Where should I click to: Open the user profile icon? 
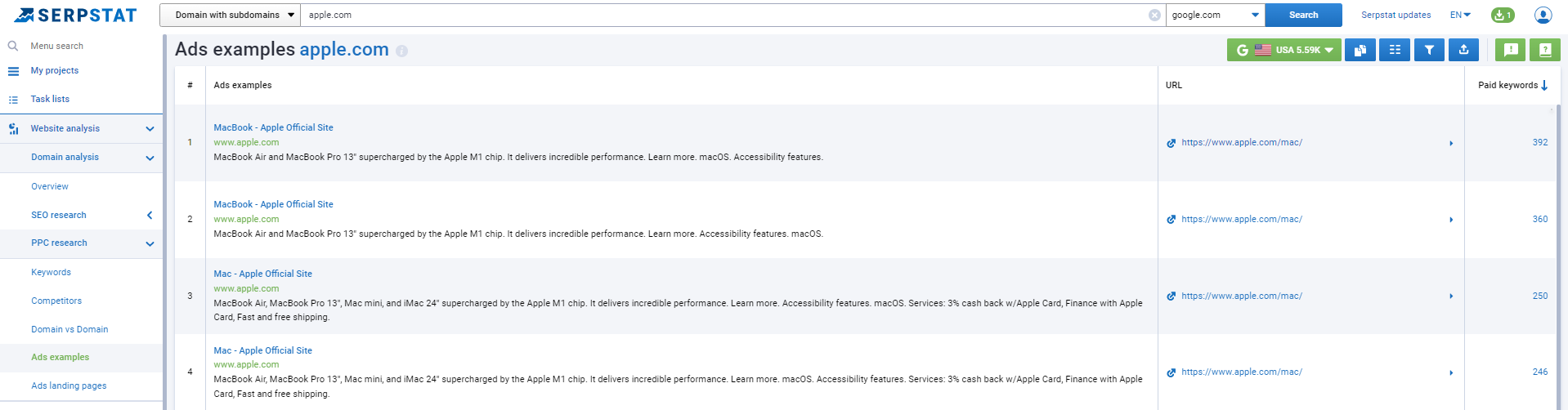1543,15
